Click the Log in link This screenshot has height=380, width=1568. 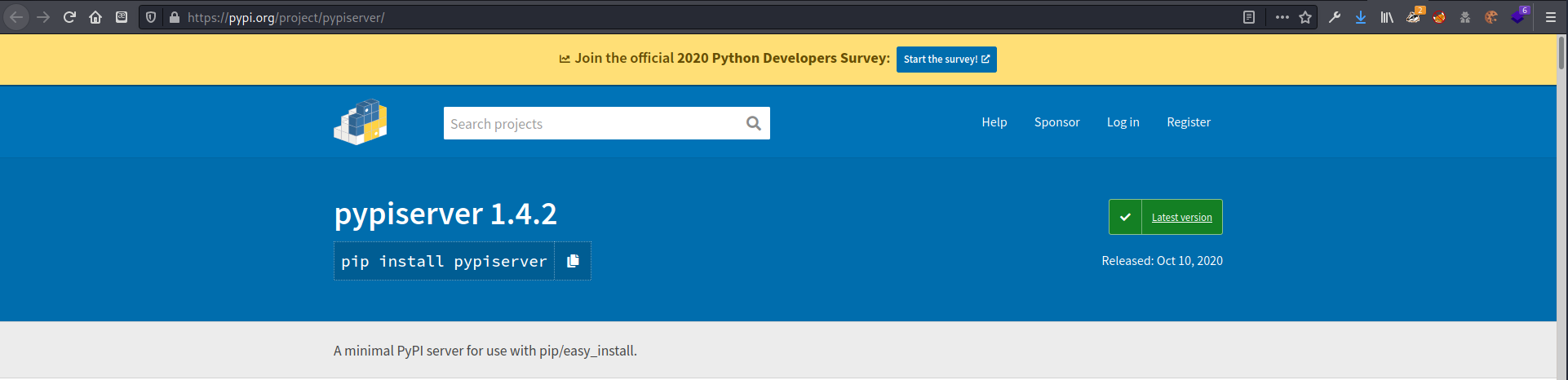coord(1123,122)
